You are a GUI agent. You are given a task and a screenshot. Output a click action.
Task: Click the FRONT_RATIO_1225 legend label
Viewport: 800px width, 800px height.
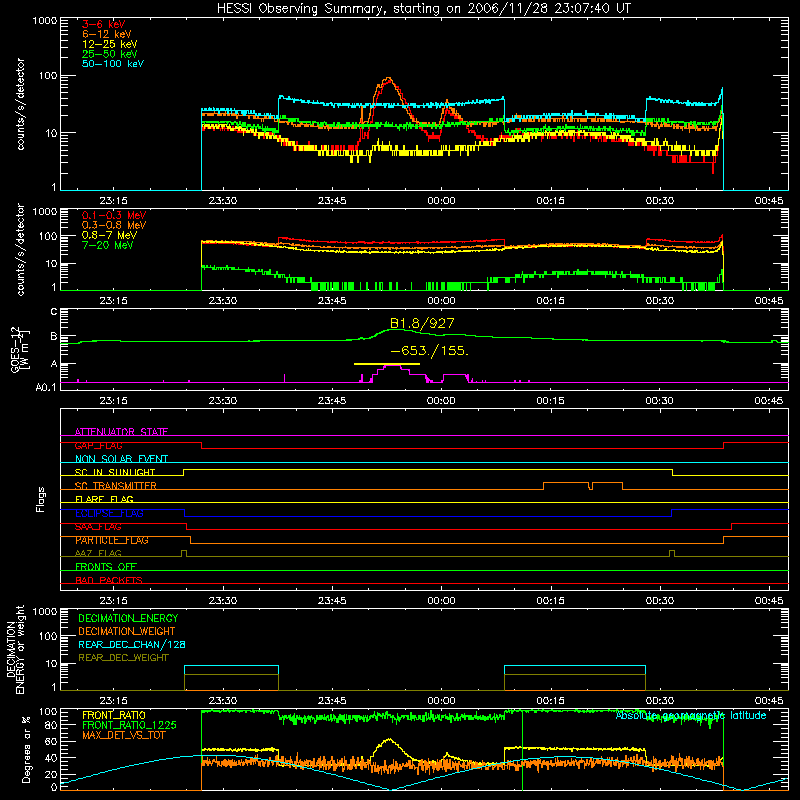coord(129,725)
